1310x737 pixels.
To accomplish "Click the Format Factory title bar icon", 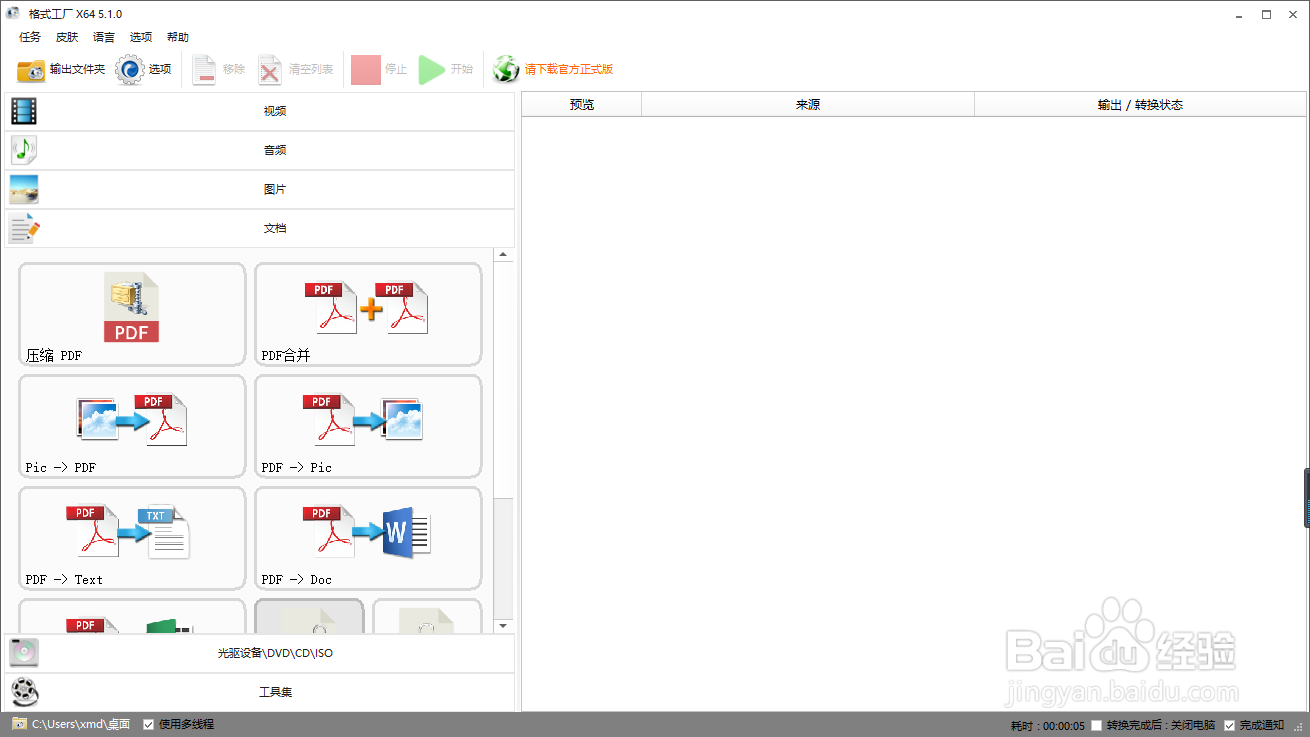I will pyautogui.click(x=13, y=13).
